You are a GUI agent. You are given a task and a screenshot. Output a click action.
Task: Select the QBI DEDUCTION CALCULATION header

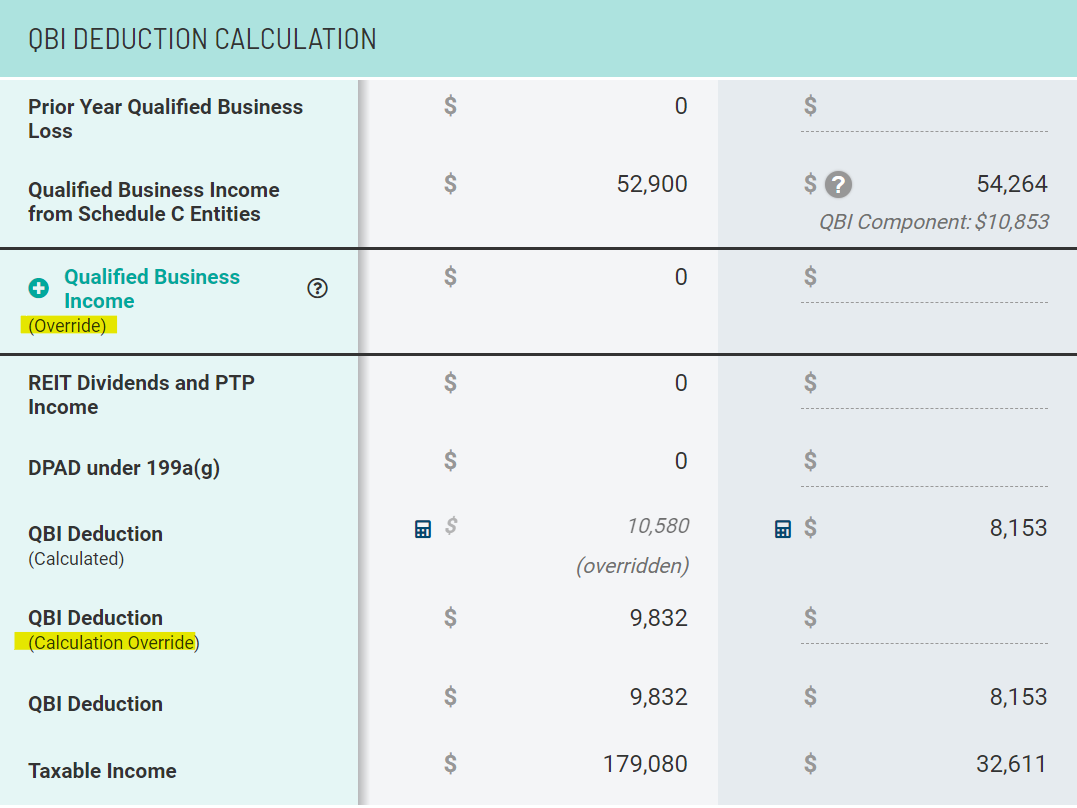[203, 38]
